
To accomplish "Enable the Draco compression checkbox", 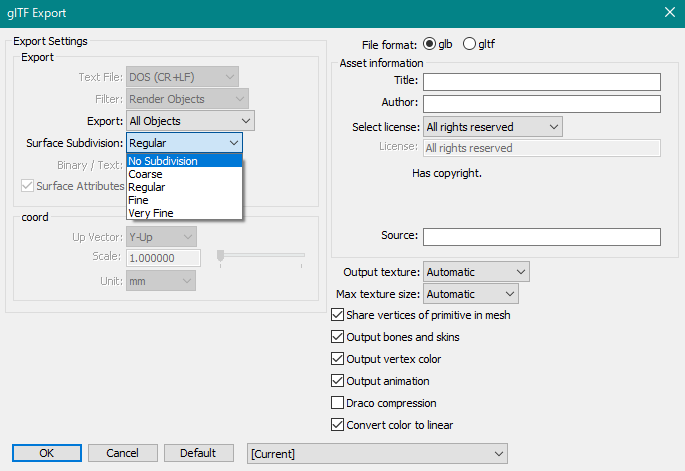I will [338, 403].
